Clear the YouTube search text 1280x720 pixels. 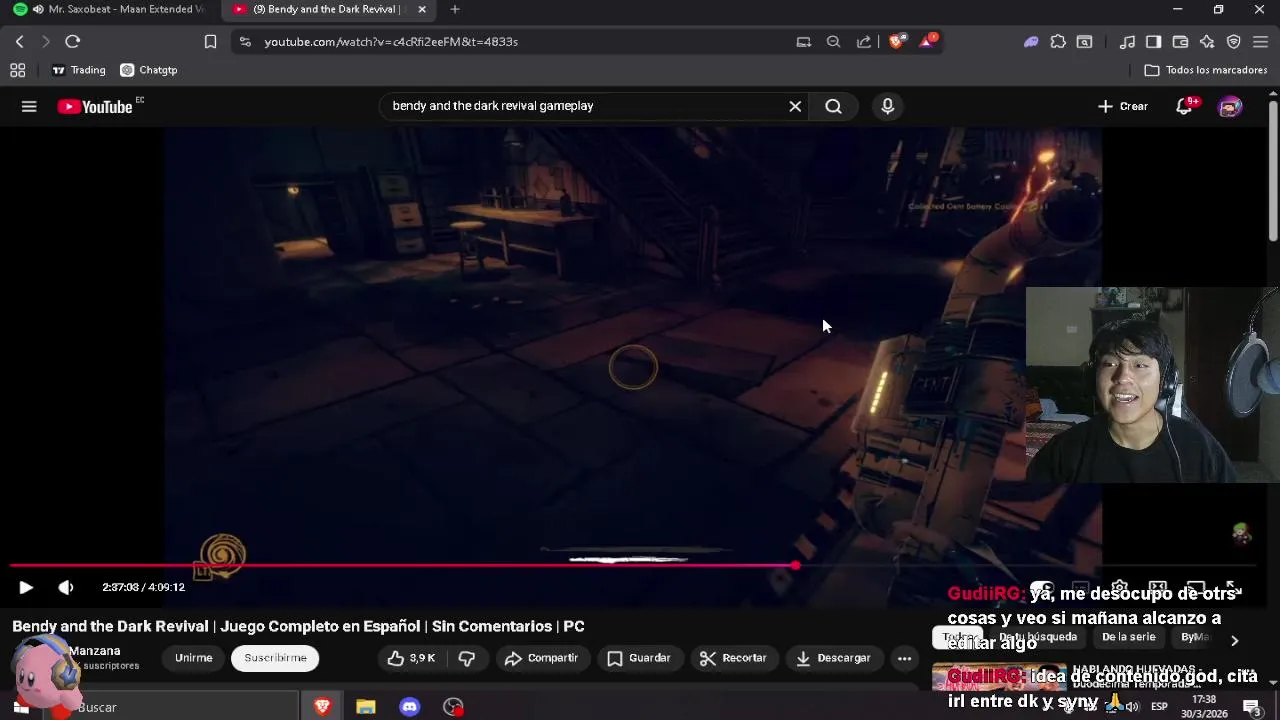(795, 106)
